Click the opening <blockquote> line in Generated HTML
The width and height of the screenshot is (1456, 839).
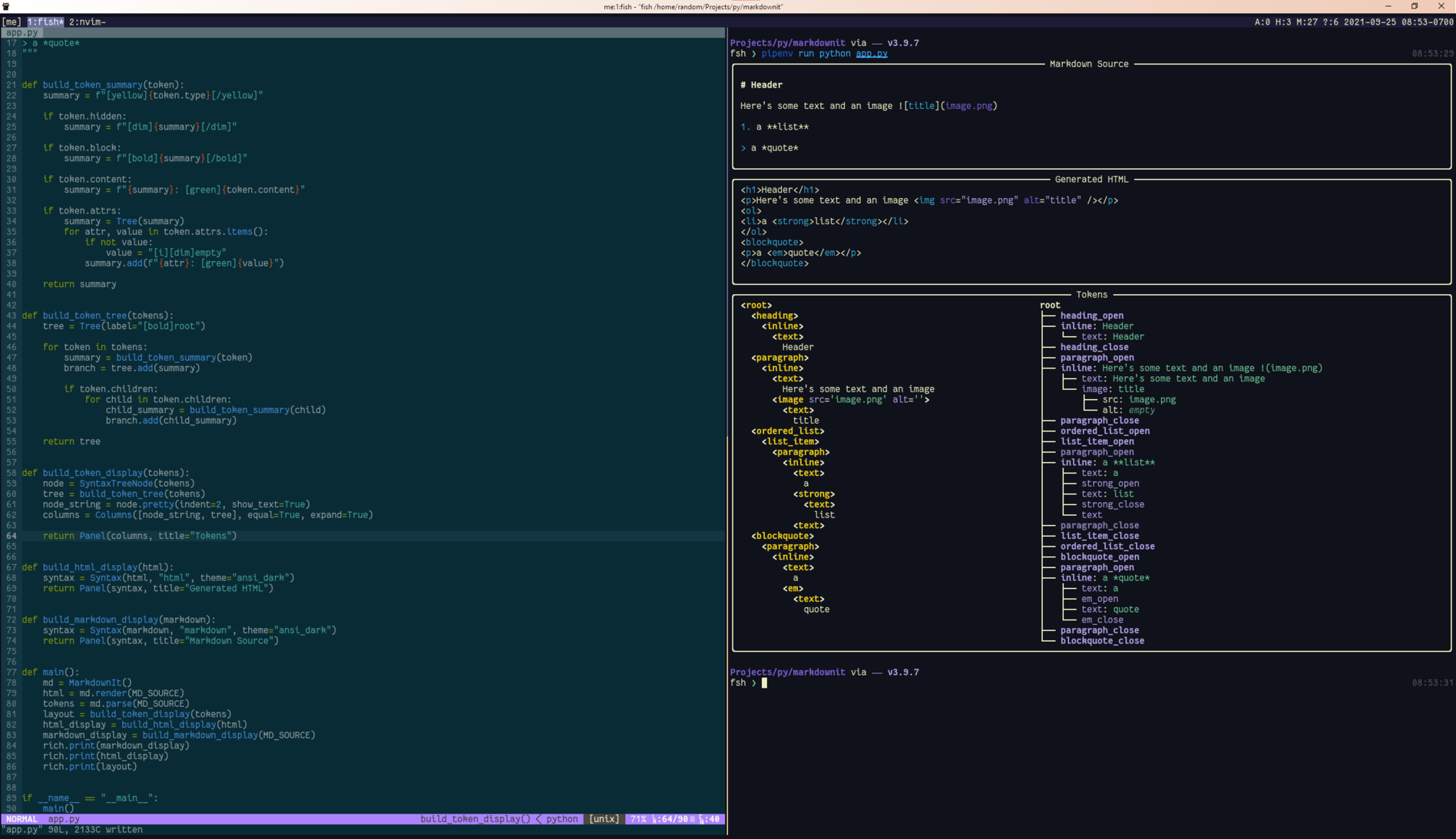click(x=773, y=242)
